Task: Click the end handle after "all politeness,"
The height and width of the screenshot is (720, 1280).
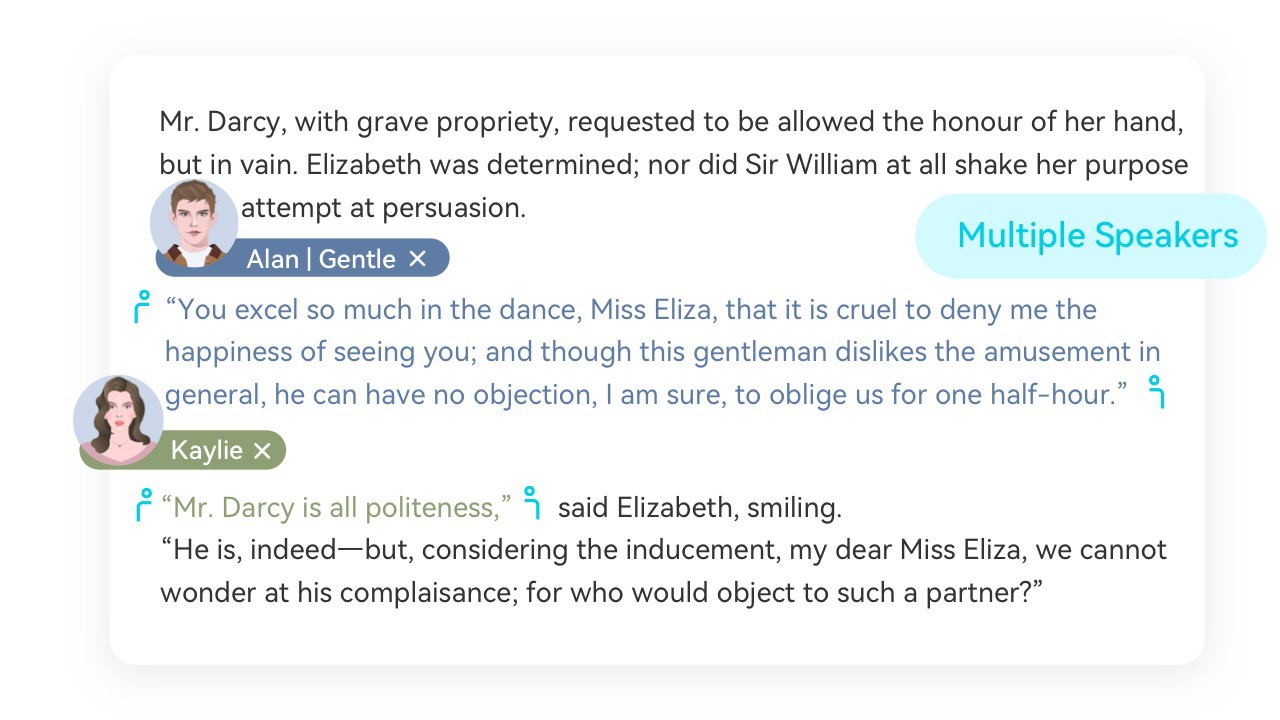Action: pyautogui.click(x=533, y=502)
